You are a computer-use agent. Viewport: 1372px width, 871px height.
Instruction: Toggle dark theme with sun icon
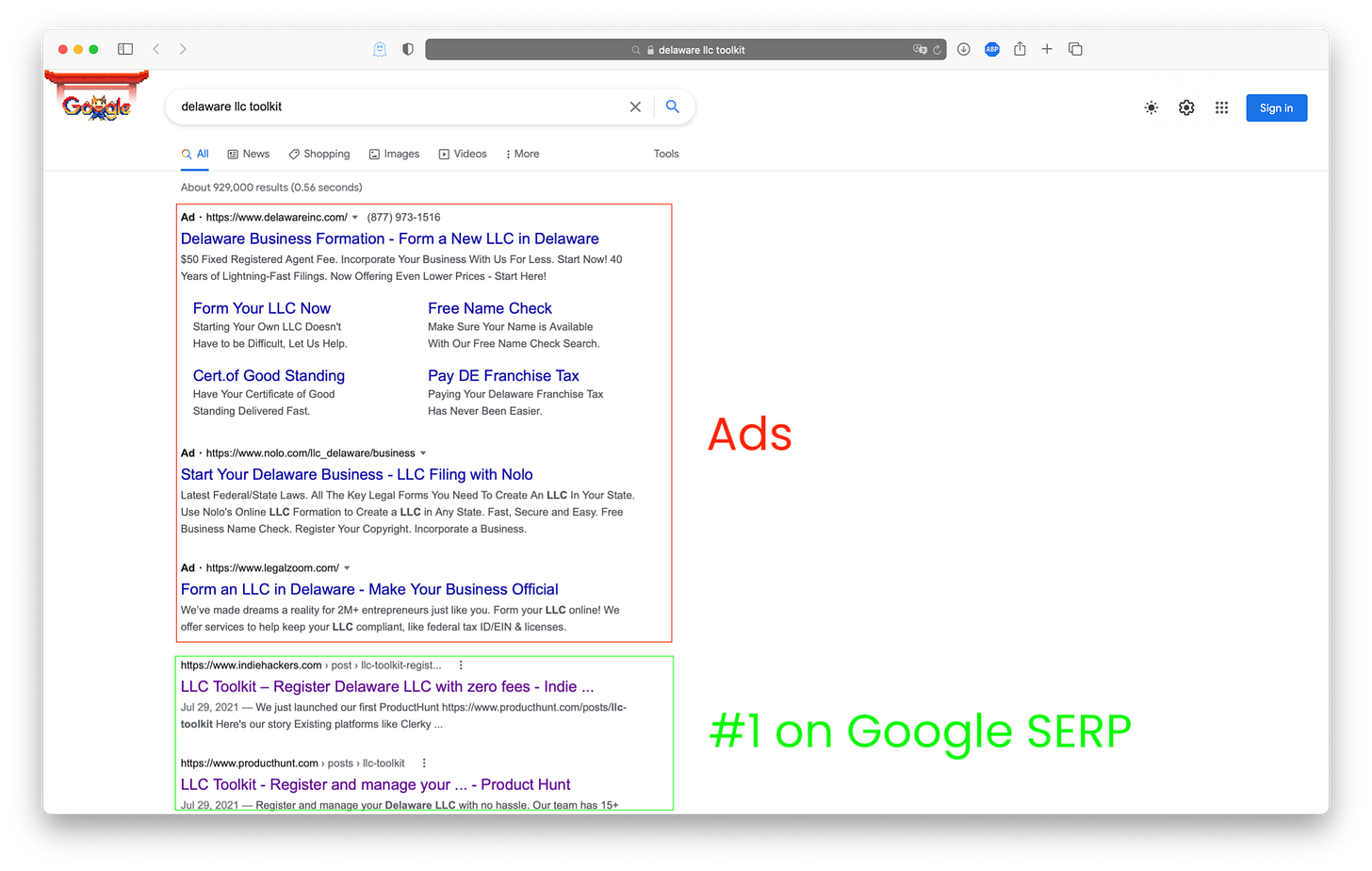1151,107
